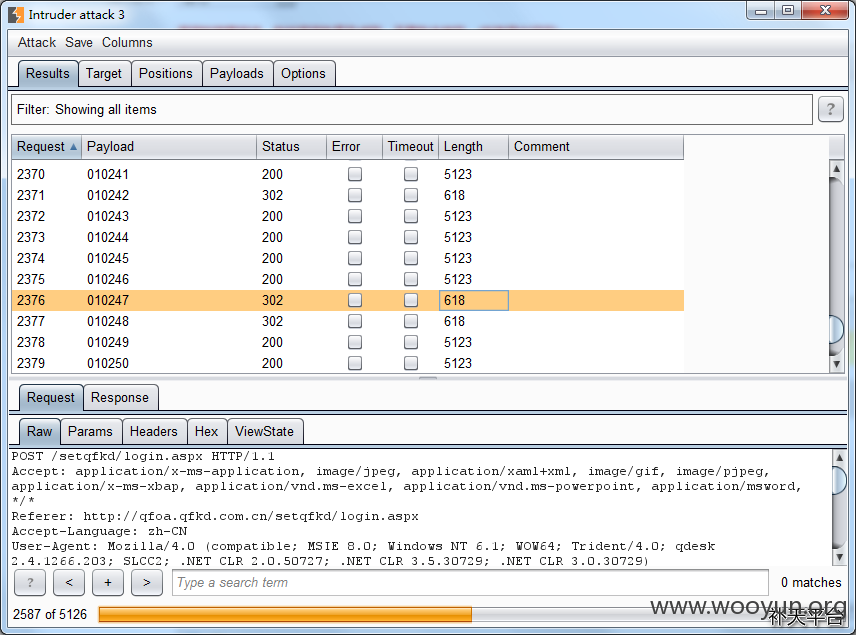Viewport: 856px width, 635px height.
Task: Tick the Timeout checkbox for request 2377
Action: tap(411, 321)
